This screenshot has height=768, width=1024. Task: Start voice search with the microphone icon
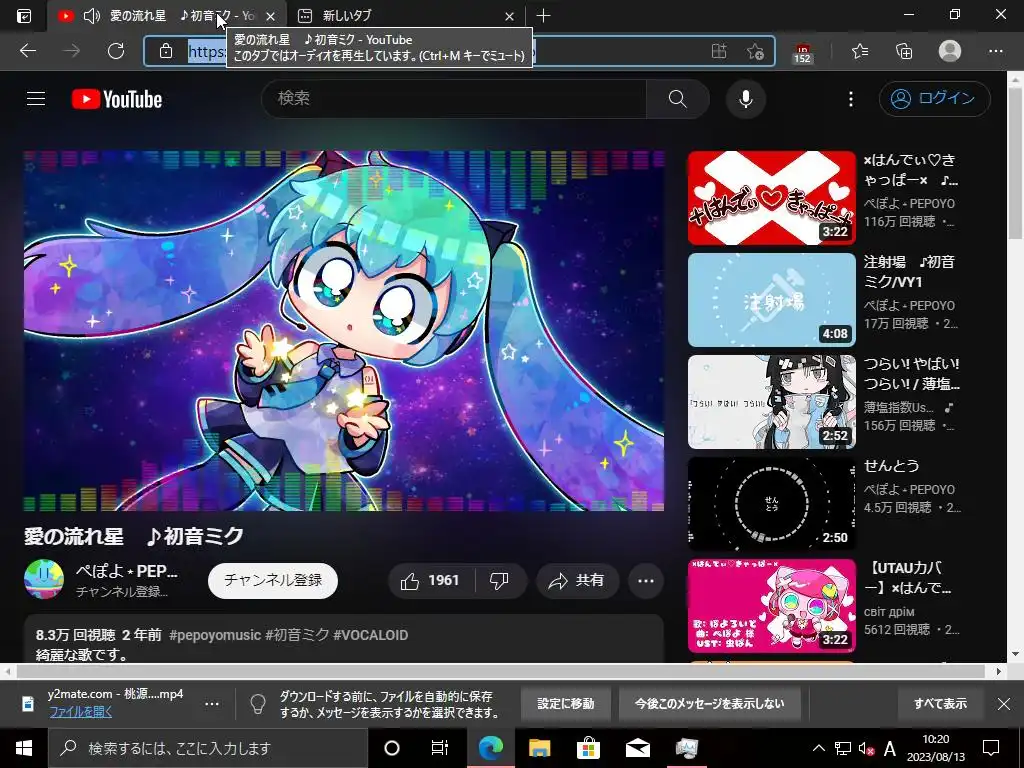click(x=746, y=99)
